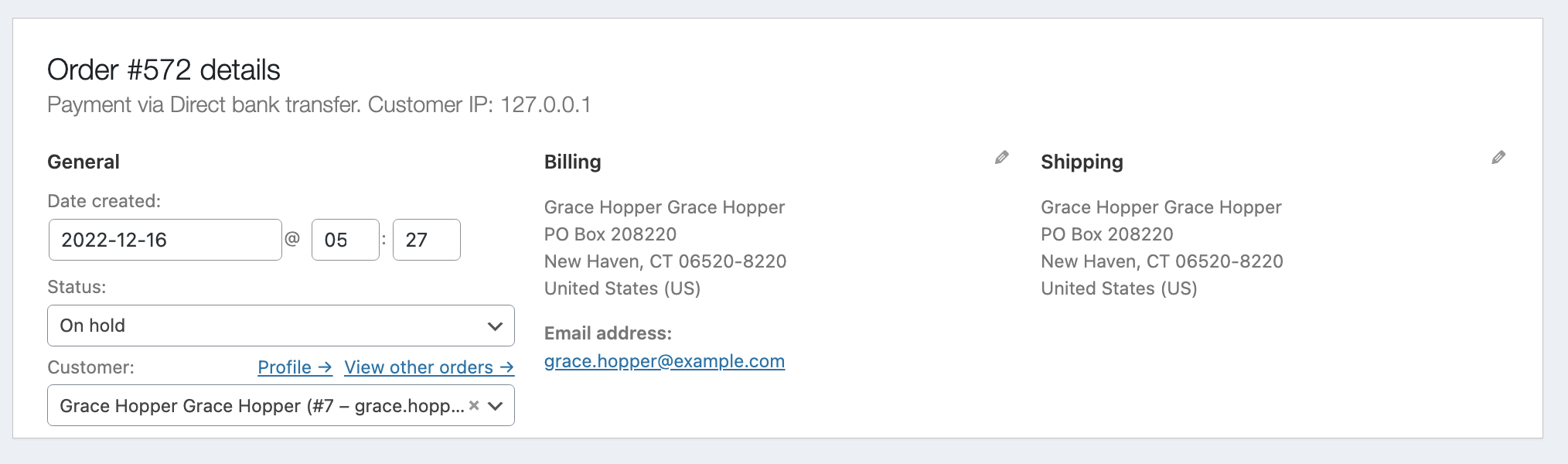Click the minute field showing 27
This screenshot has width=1568, height=464.
(x=426, y=240)
